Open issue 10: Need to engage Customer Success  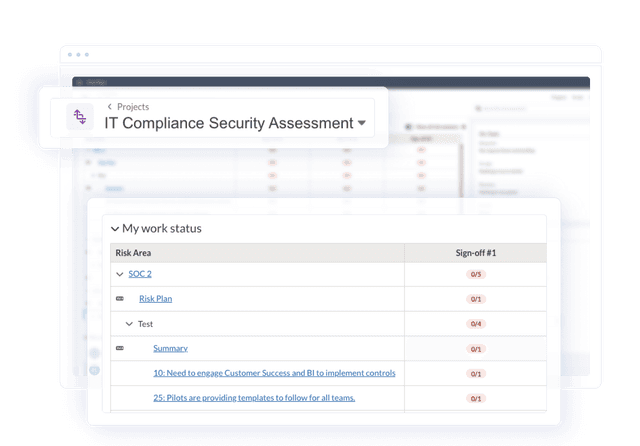click(274, 373)
